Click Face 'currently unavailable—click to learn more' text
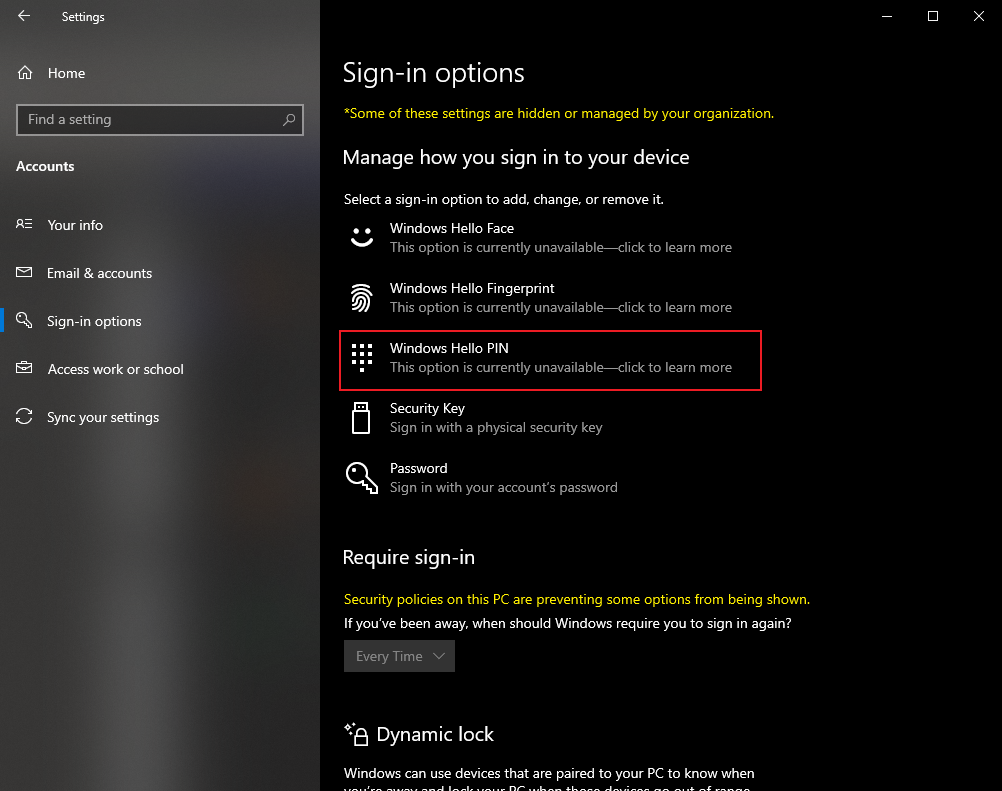Screen dimensions: 1002x791 pyautogui.click(x=561, y=247)
